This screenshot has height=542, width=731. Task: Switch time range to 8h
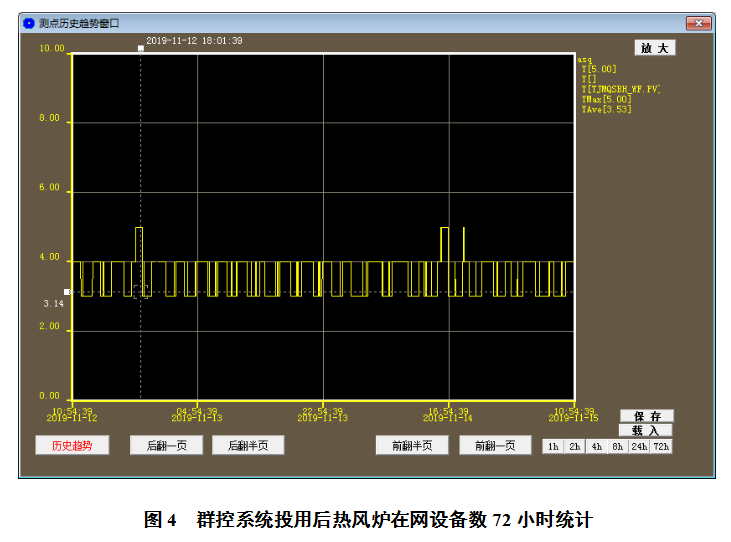point(617,447)
